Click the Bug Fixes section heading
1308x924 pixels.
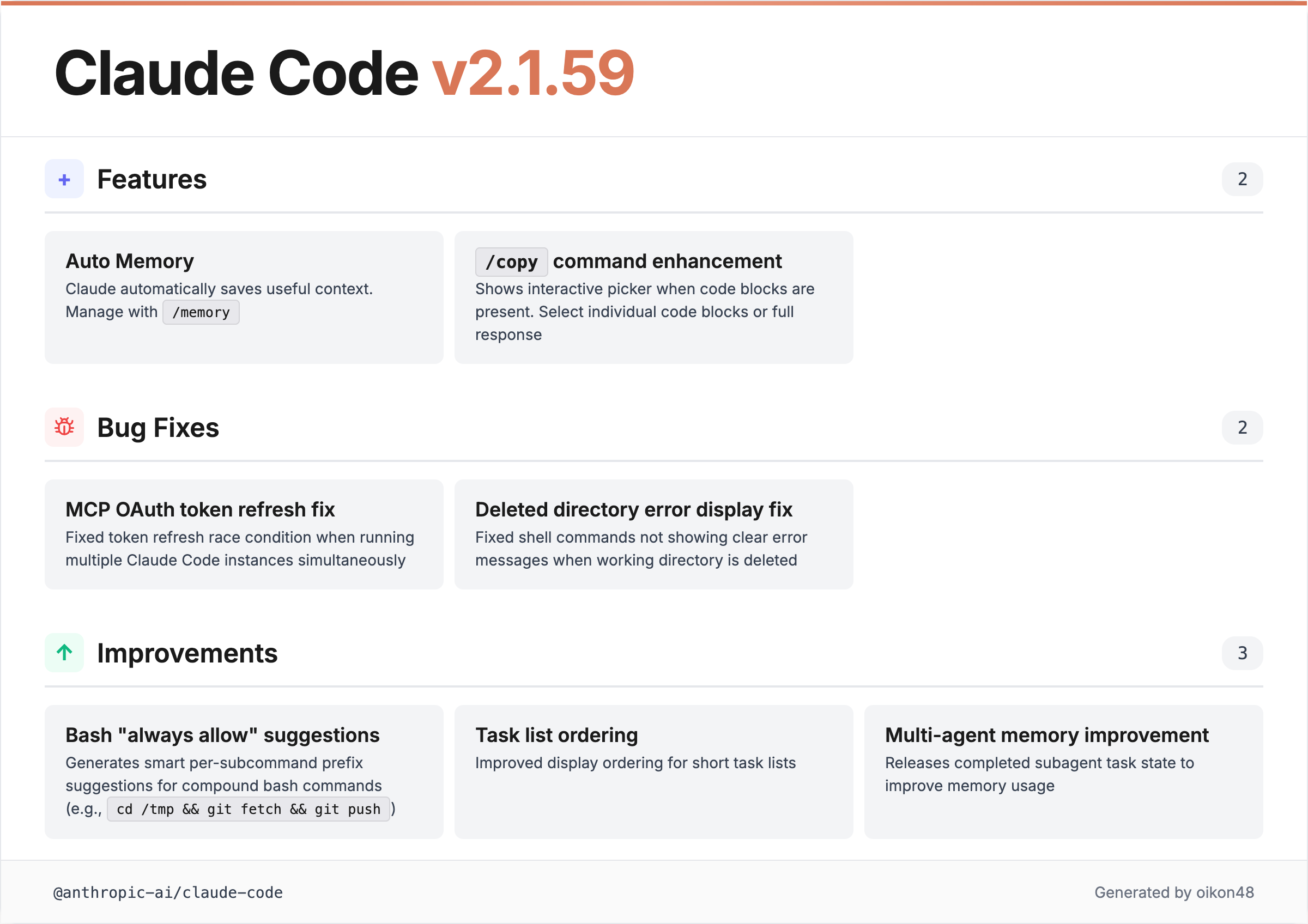click(x=158, y=427)
